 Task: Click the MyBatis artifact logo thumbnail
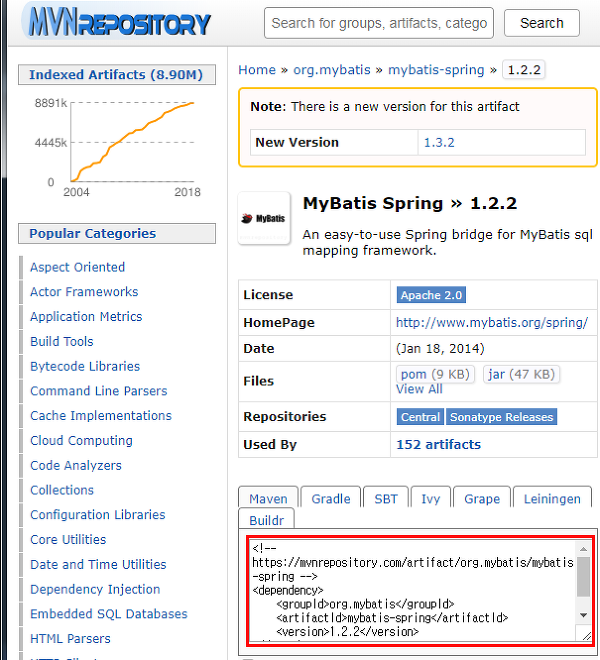click(264, 218)
